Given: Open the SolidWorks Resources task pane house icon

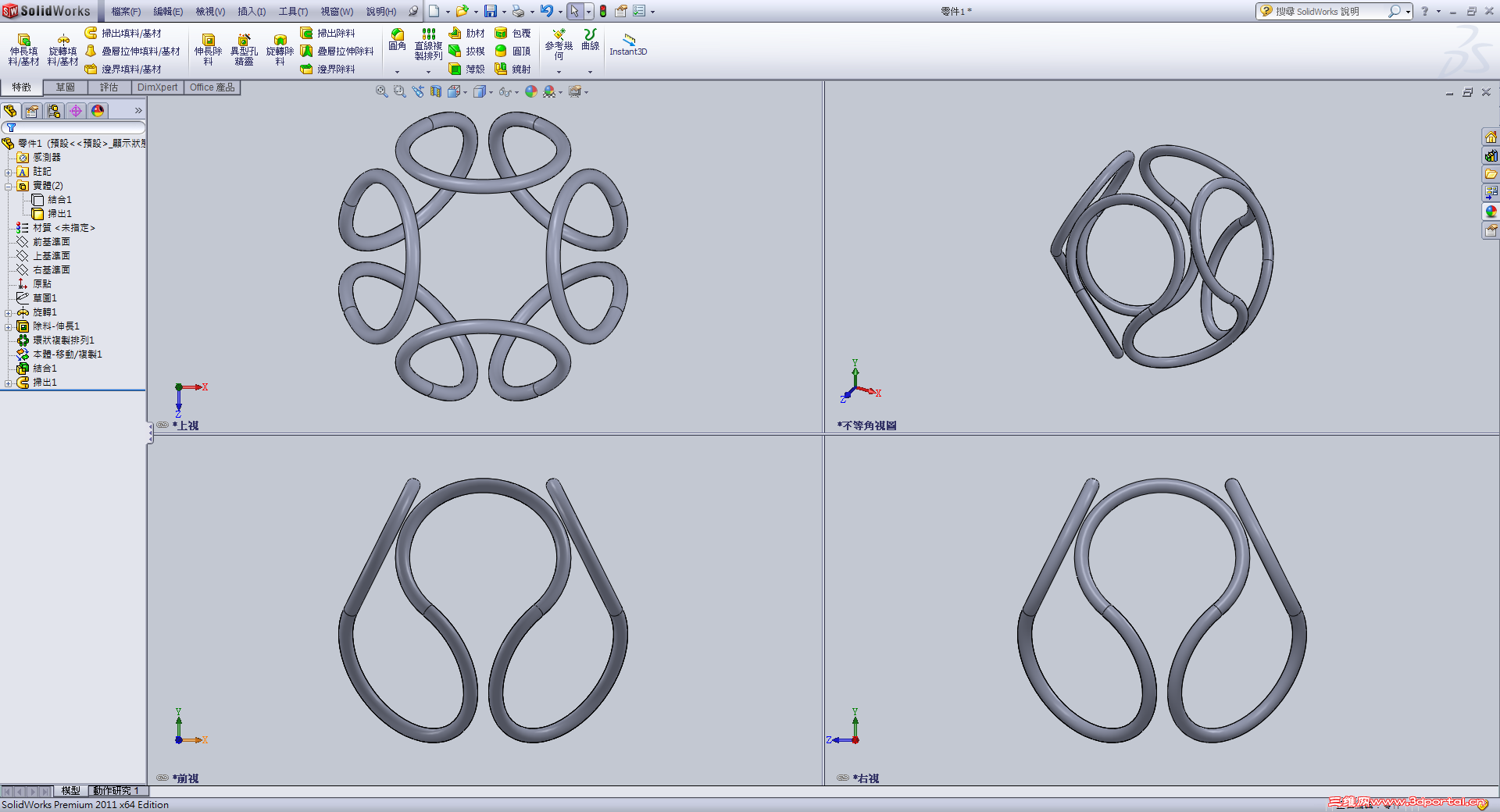Looking at the screenshot, I should click(x=1491, y=137).
